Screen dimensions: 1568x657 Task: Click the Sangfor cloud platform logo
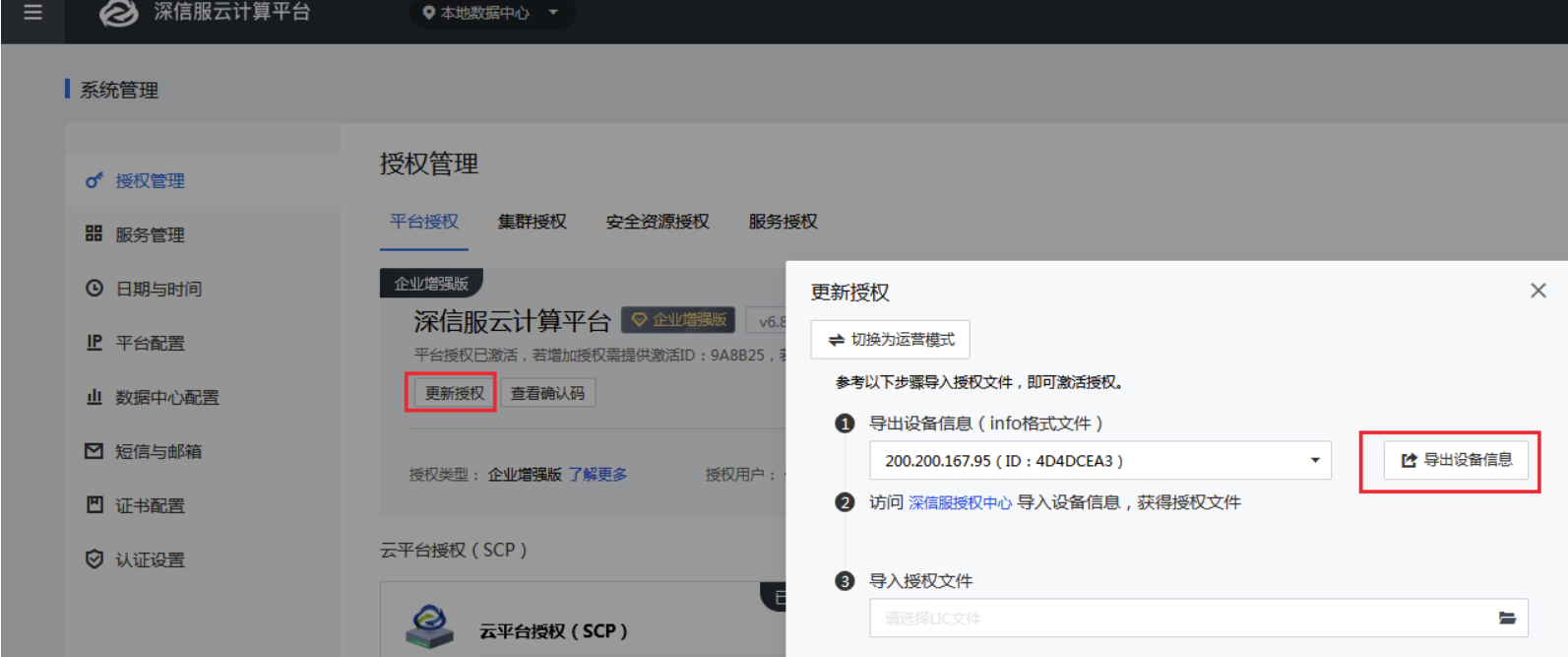tap(119, 13)
